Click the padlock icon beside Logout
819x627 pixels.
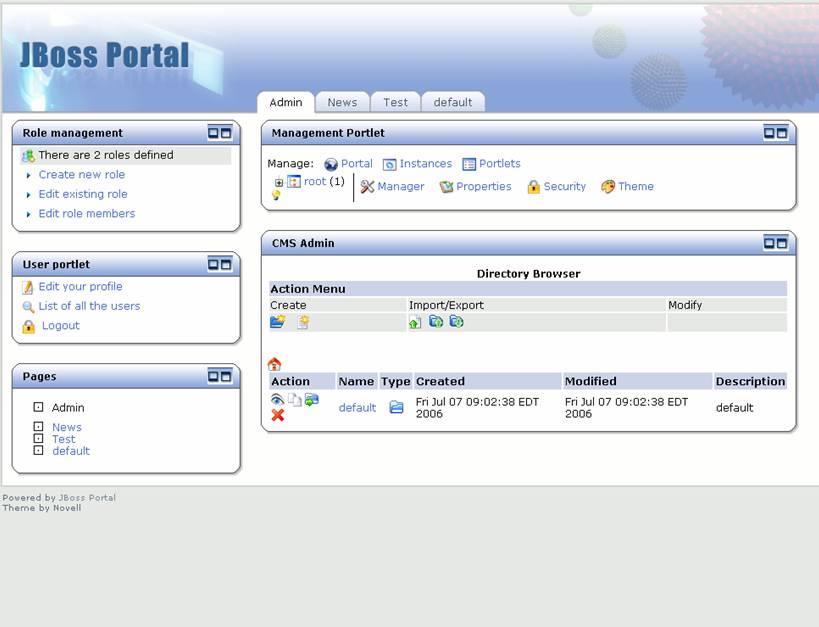[29, 327]
